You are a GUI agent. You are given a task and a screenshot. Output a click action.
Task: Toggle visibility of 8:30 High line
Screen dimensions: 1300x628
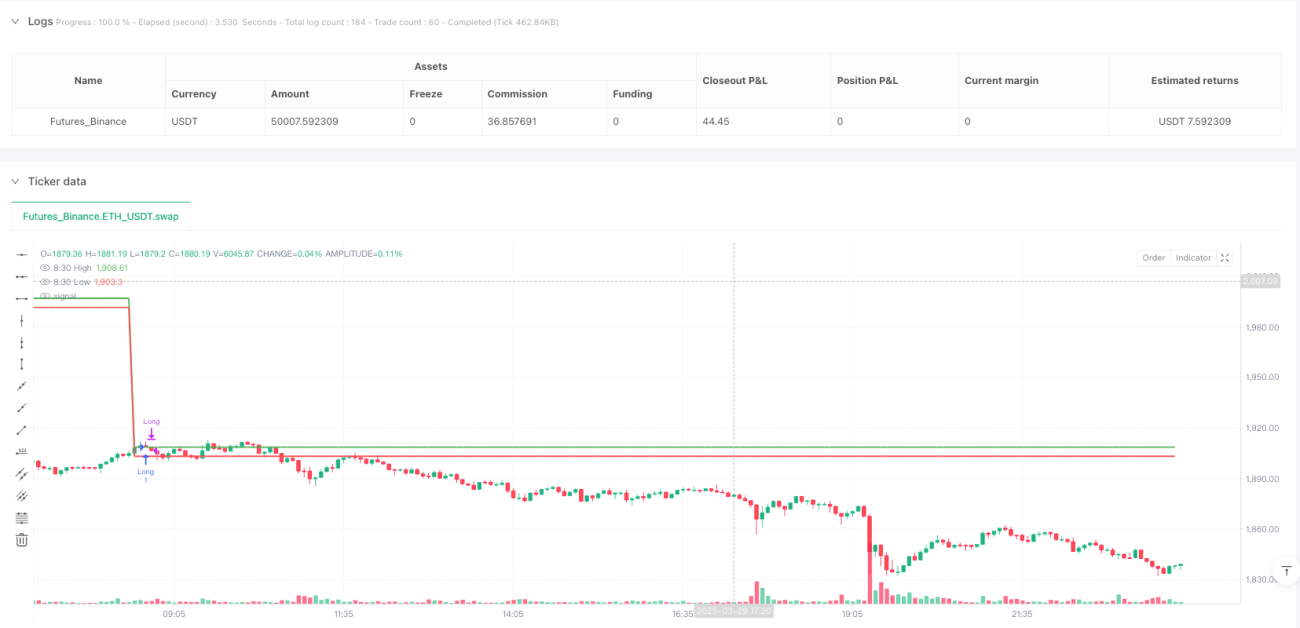click(x=44, y=268)
